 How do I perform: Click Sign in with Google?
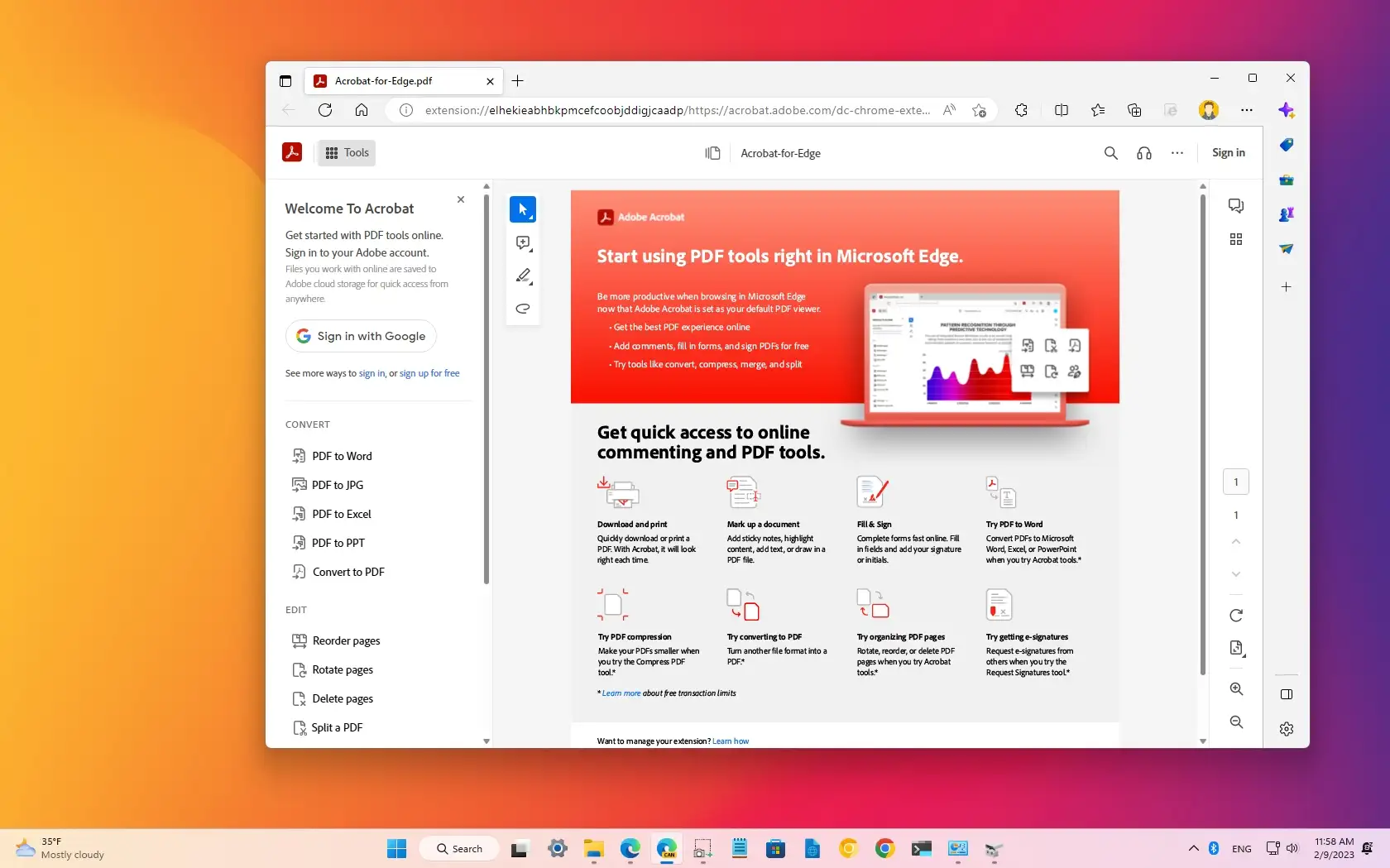(361, 336)
